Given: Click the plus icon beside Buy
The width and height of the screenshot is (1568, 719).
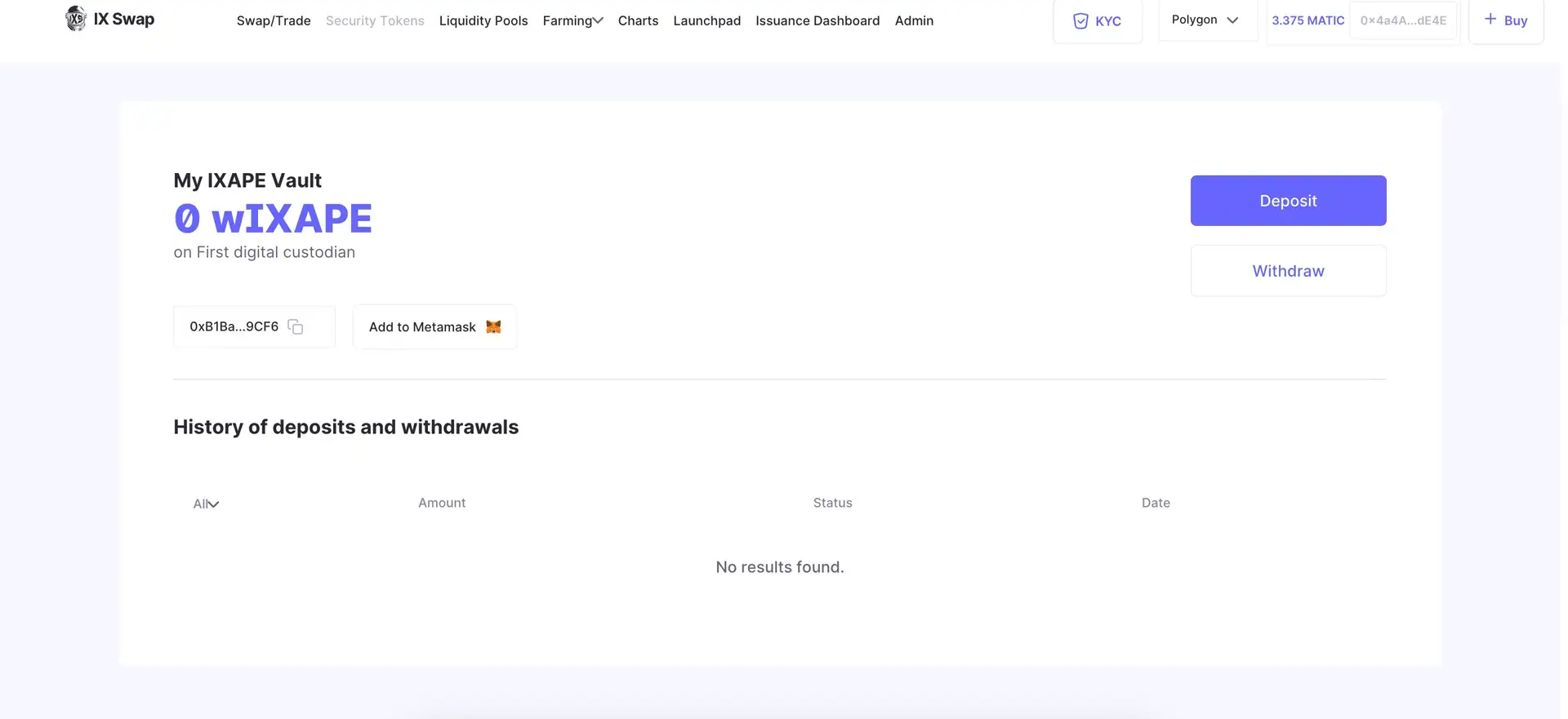Looking at the screenshot, I should click(1490, 20).
